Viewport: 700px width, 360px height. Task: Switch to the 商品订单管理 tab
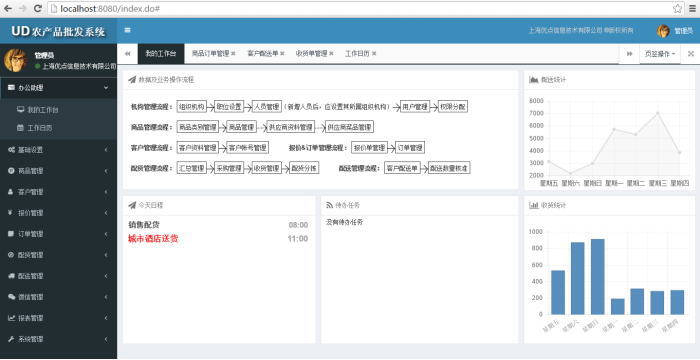point(210,54)
